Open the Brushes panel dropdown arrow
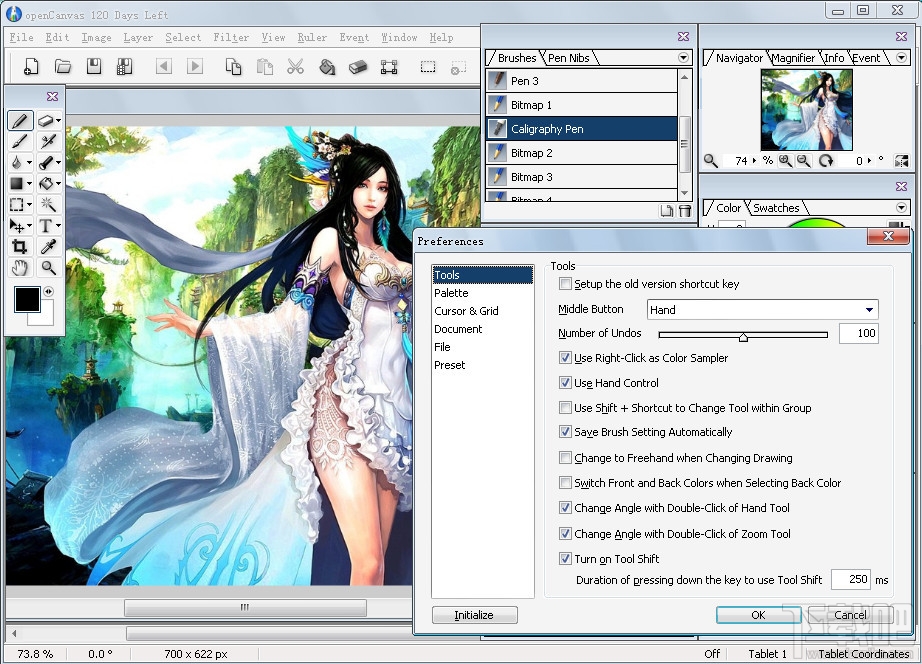The height and width of the screenshot is (664, 922). (682, 57)
